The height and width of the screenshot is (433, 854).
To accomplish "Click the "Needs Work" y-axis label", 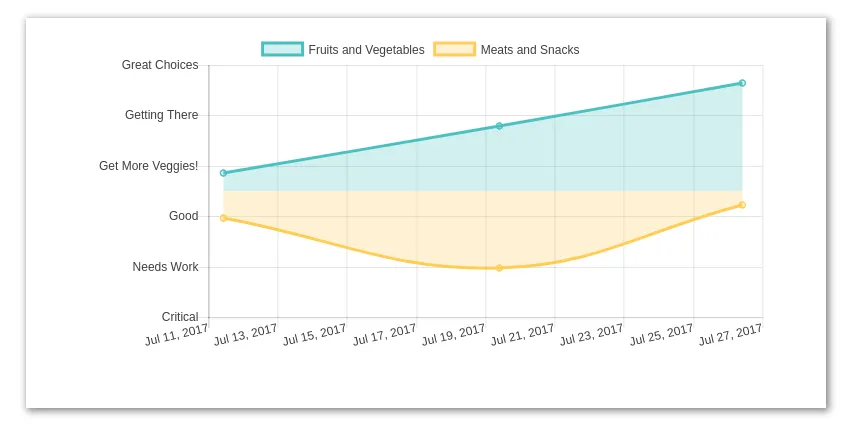I will (165, 267).
